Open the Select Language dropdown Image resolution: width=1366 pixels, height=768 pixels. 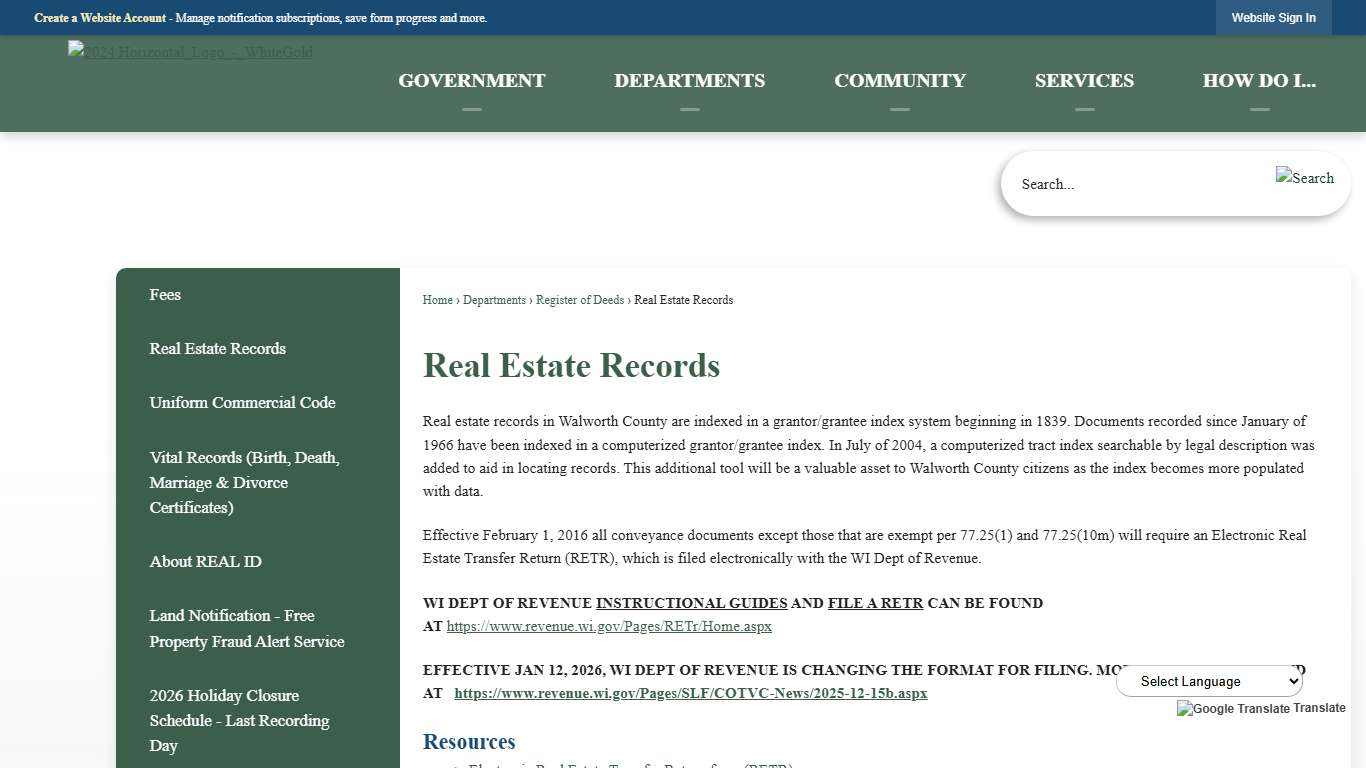(1208, 681)
